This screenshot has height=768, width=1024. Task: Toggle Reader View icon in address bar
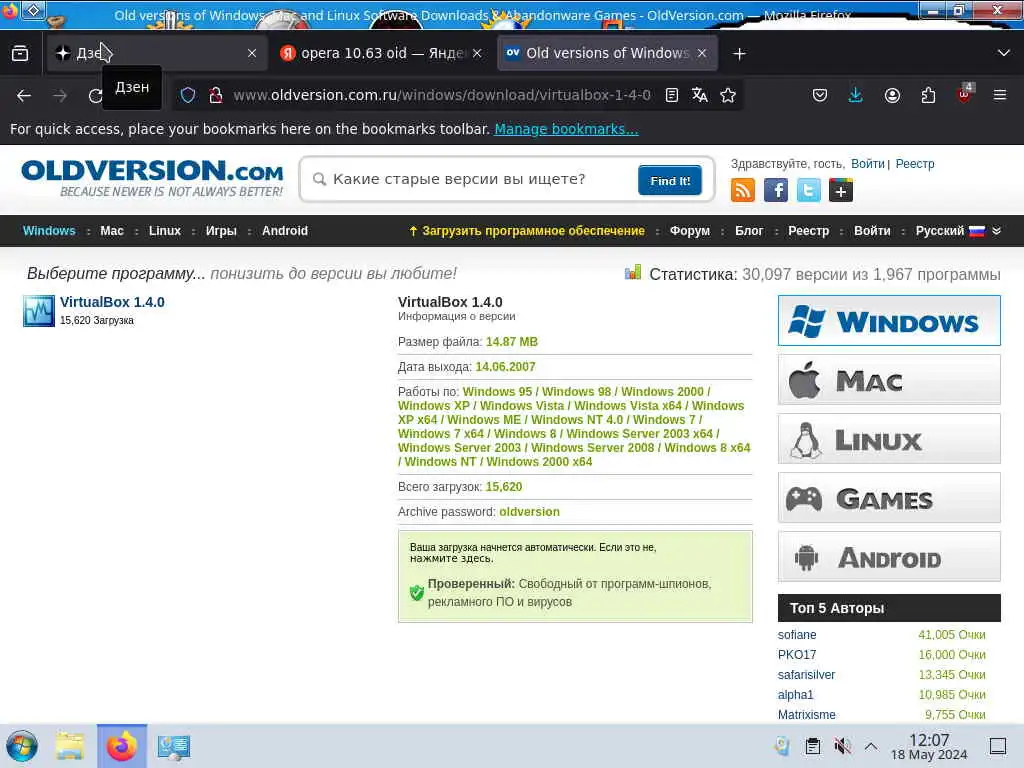(x=671, y=95)
